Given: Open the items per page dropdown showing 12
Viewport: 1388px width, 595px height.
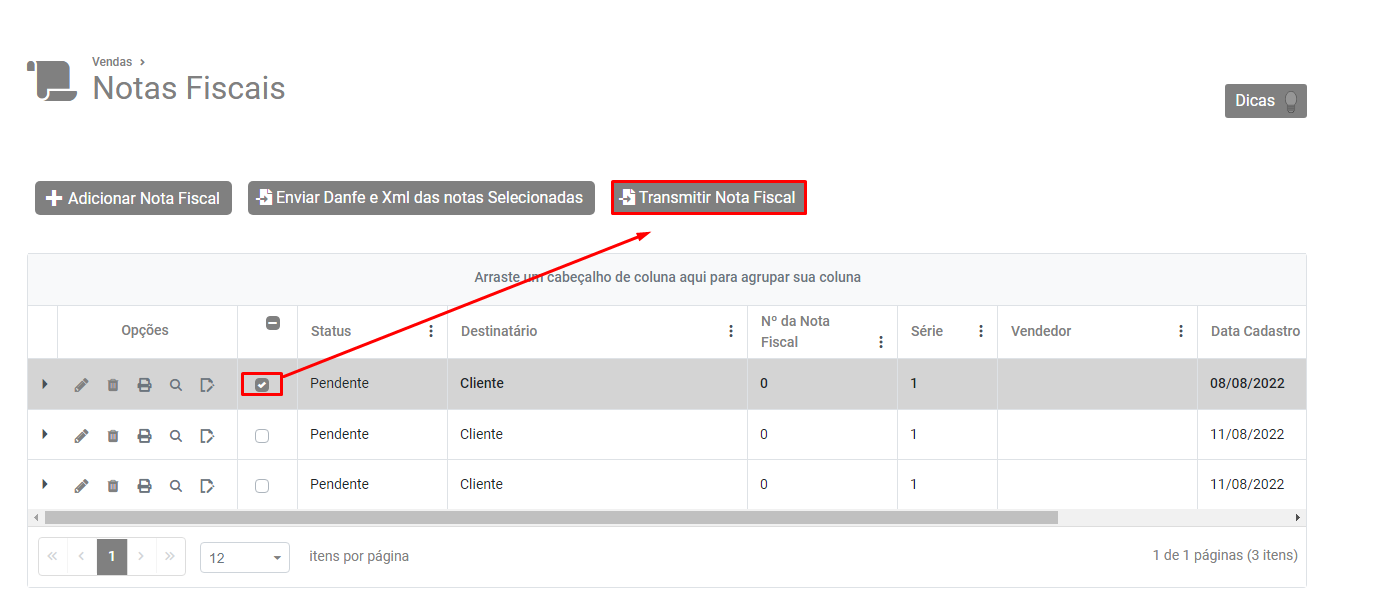Looking at the screenshot, I should pyautogui.click(x=245, y=558).
